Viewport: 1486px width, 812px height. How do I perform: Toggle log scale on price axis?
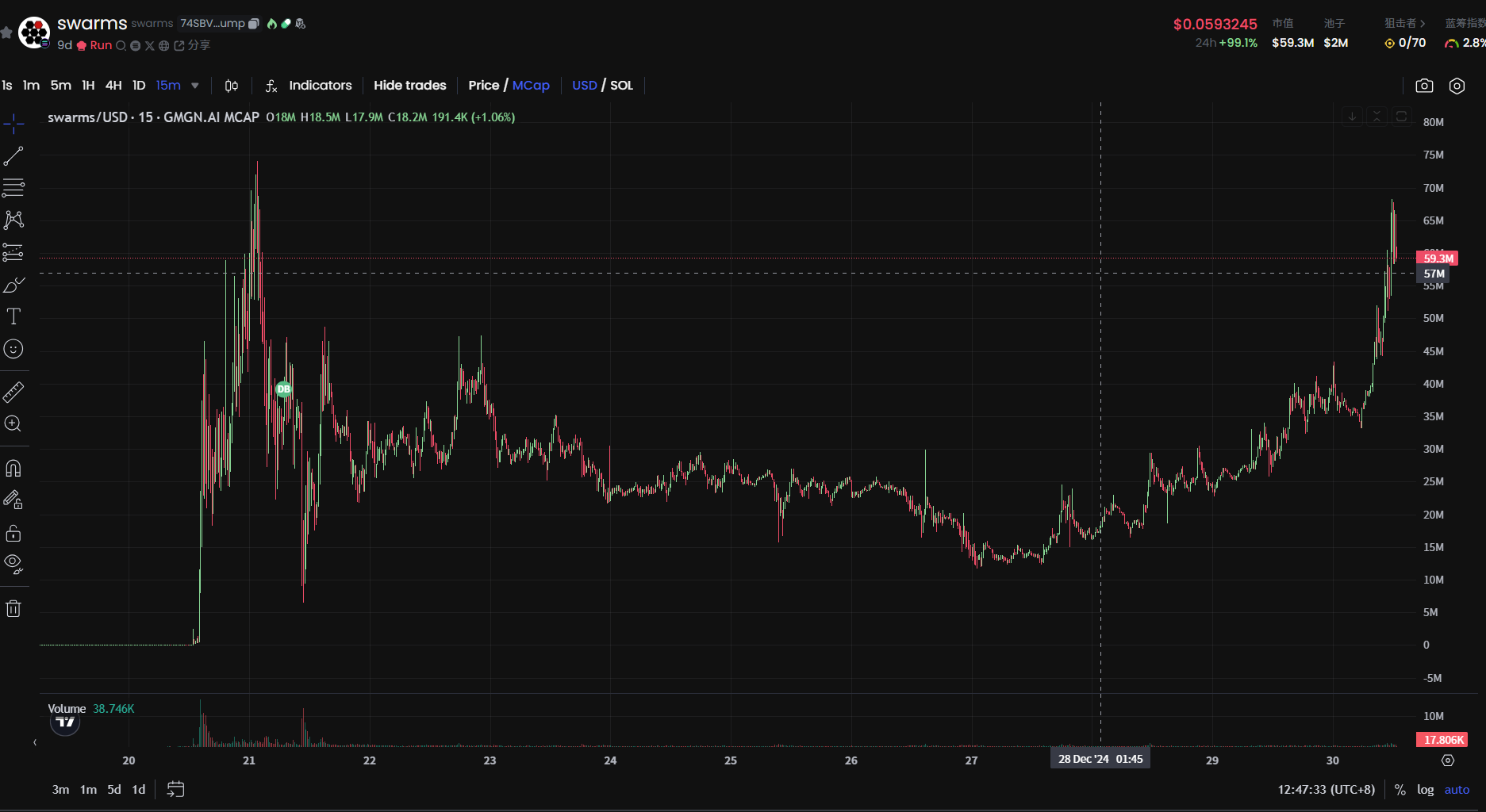1425,790
